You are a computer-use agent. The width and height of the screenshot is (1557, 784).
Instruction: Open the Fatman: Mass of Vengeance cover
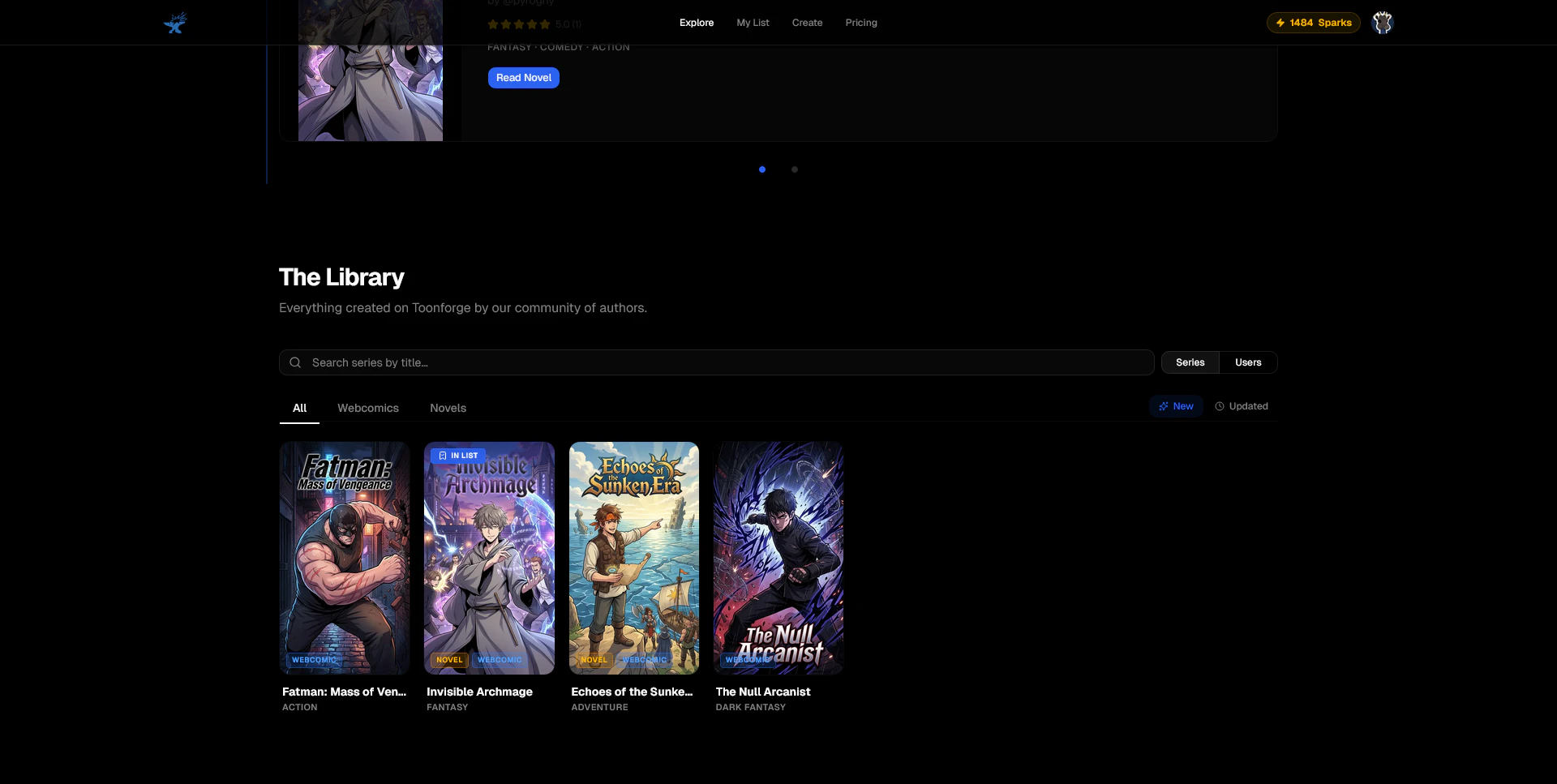[345, 558]
